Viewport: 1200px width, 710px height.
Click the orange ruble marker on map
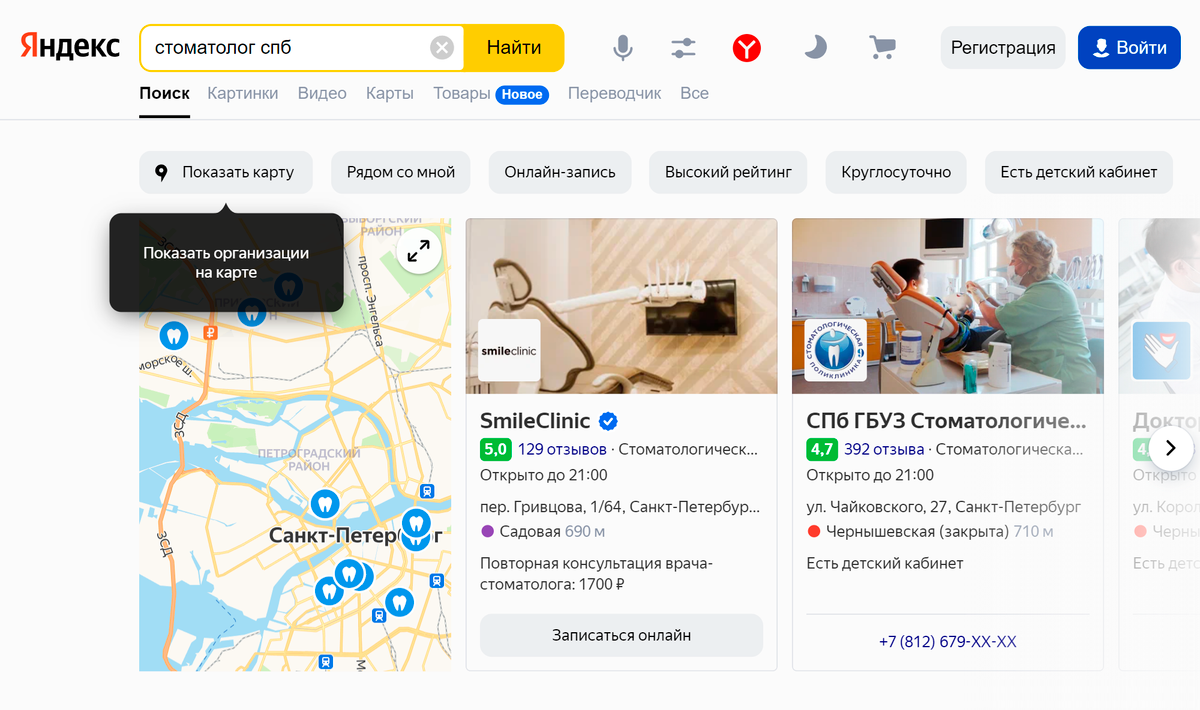210,333
